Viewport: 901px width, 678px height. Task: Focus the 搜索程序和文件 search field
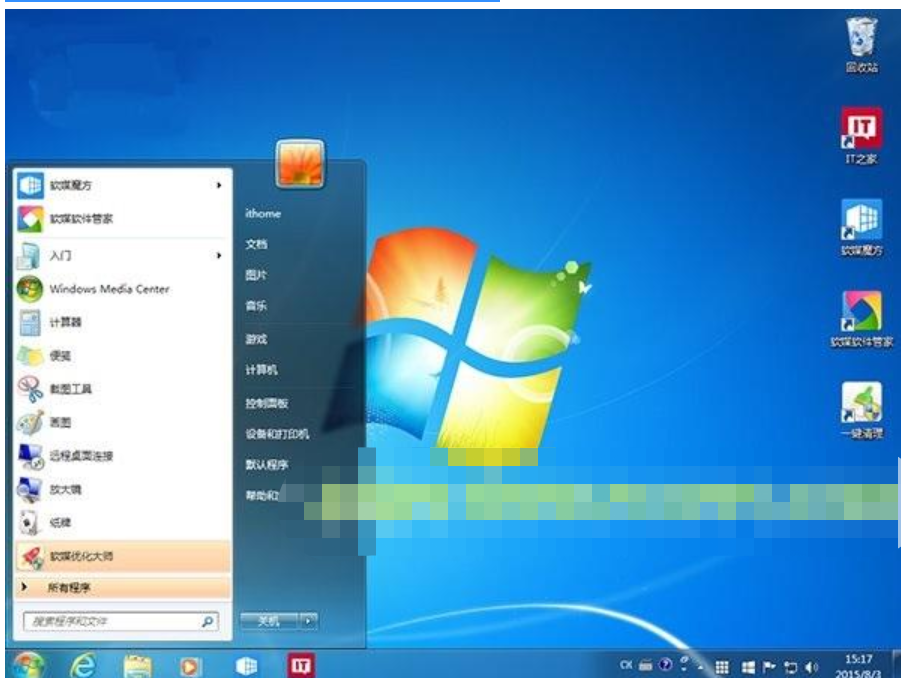121,621
